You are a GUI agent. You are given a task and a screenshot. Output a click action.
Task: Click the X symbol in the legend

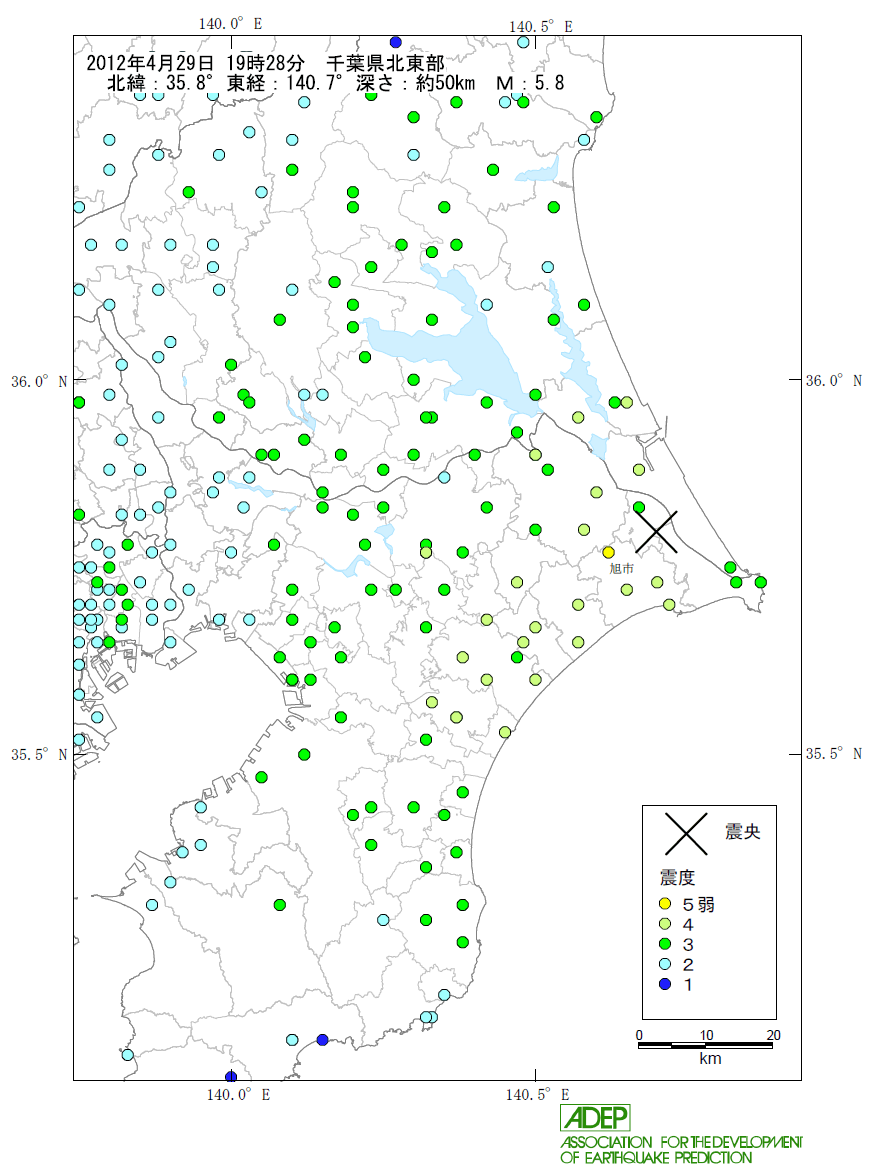point(686,833)
